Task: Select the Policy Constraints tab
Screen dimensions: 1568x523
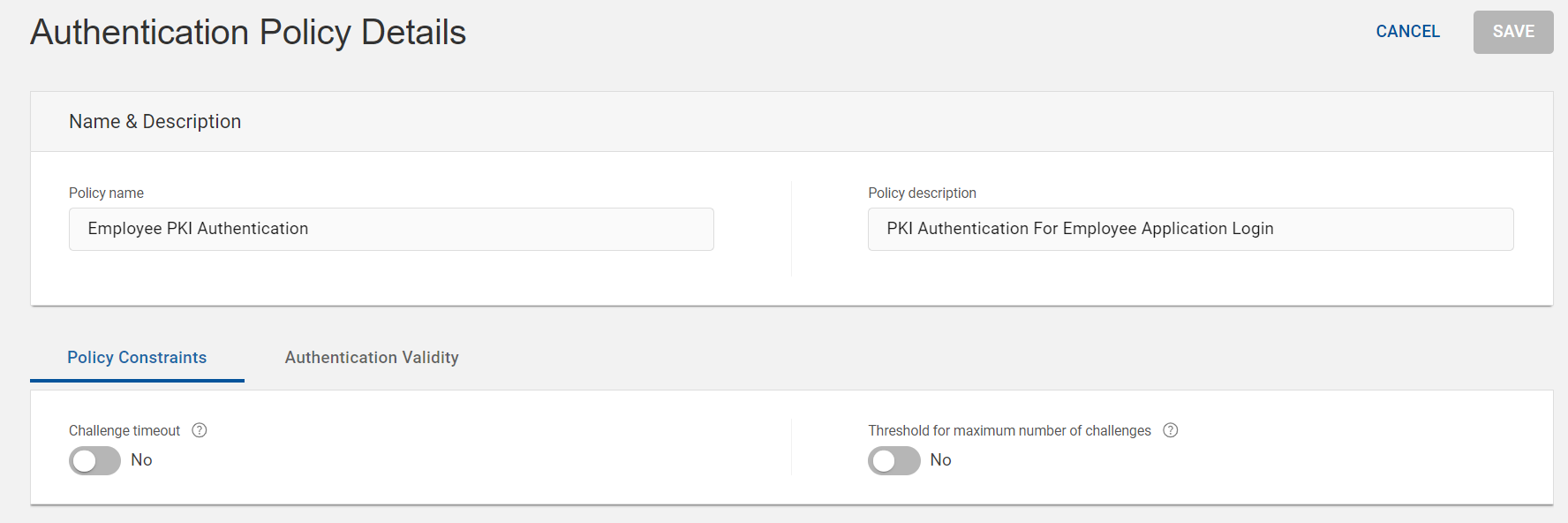Action: coord(137,358)
